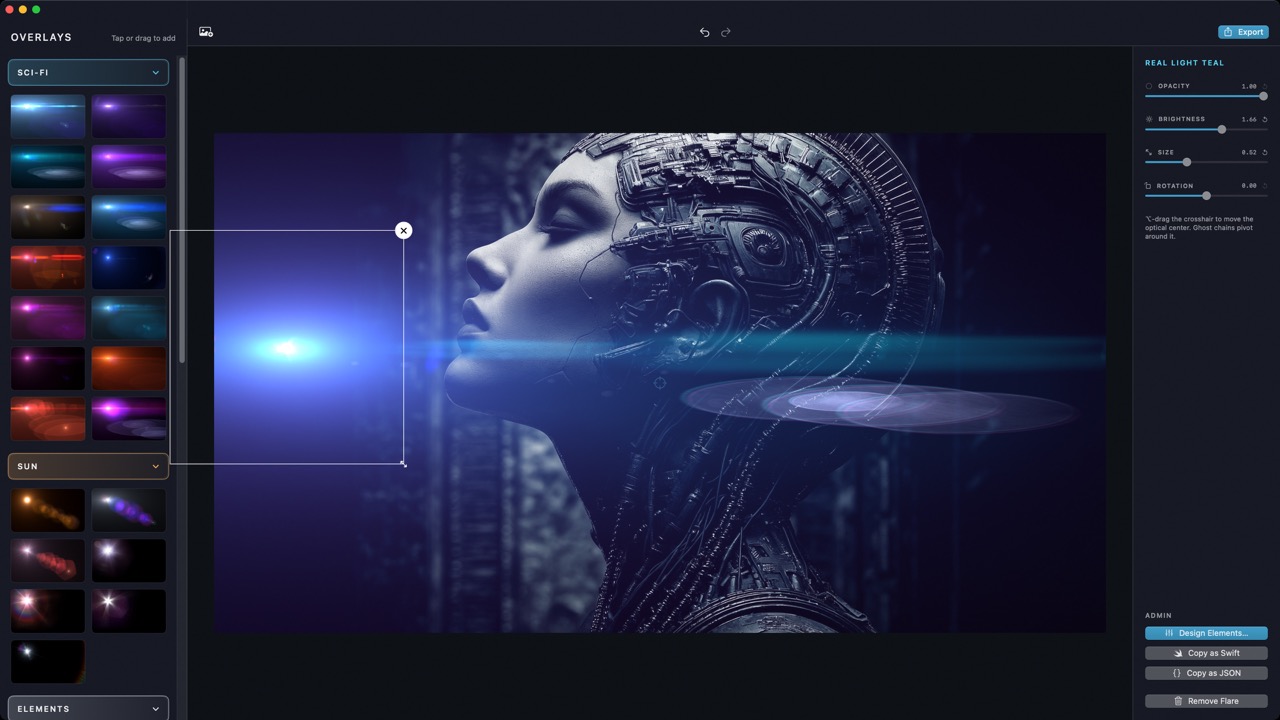Reset the Rotation value
This screenshot has width=1280, height=720.
point(1265,186)
